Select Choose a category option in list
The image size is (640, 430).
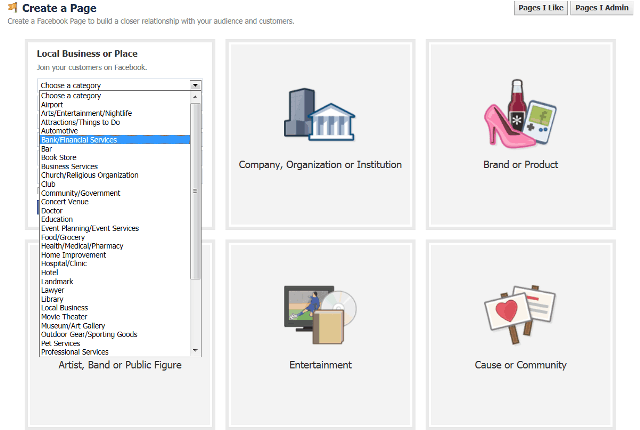[115, 96]
